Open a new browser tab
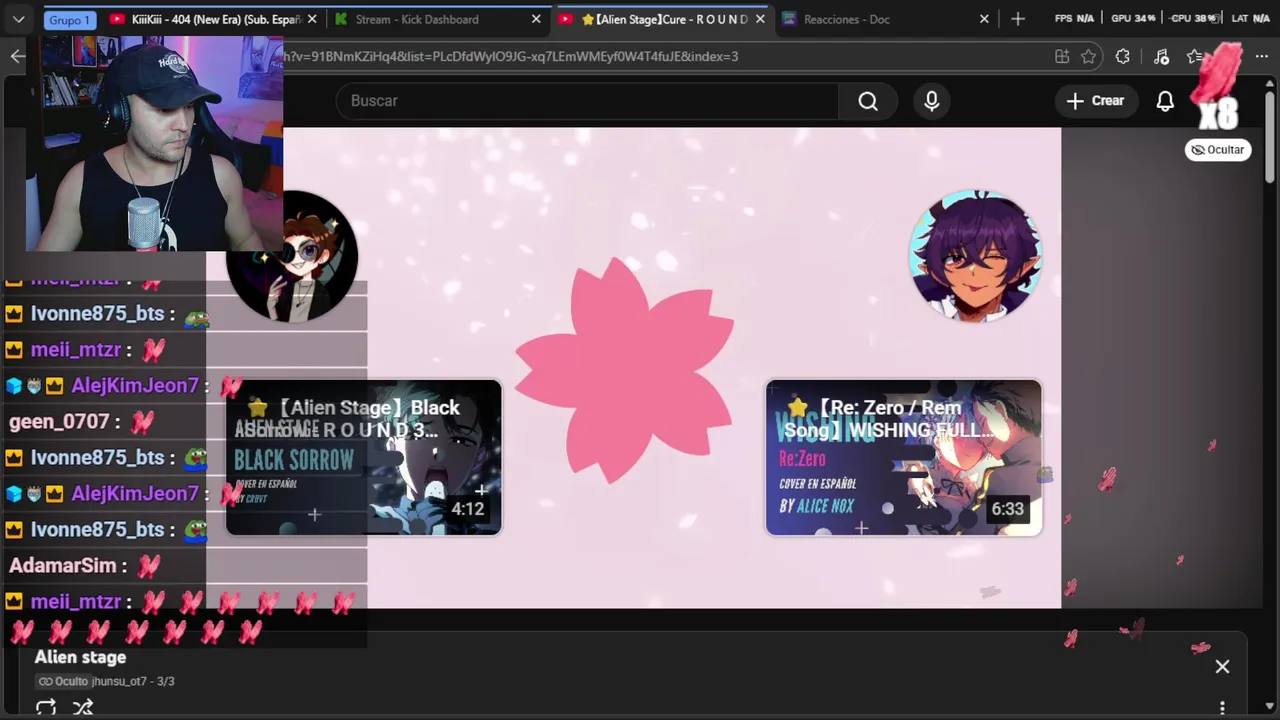 [1018, 19]
